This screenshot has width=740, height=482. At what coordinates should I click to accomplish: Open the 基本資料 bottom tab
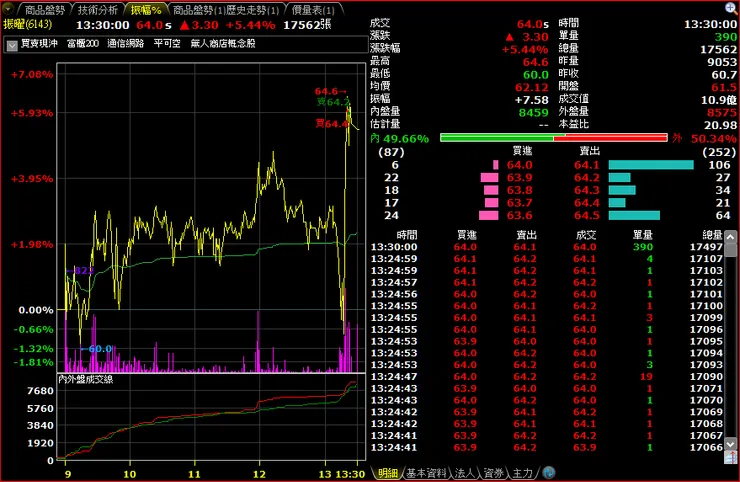tap(426, 473)
